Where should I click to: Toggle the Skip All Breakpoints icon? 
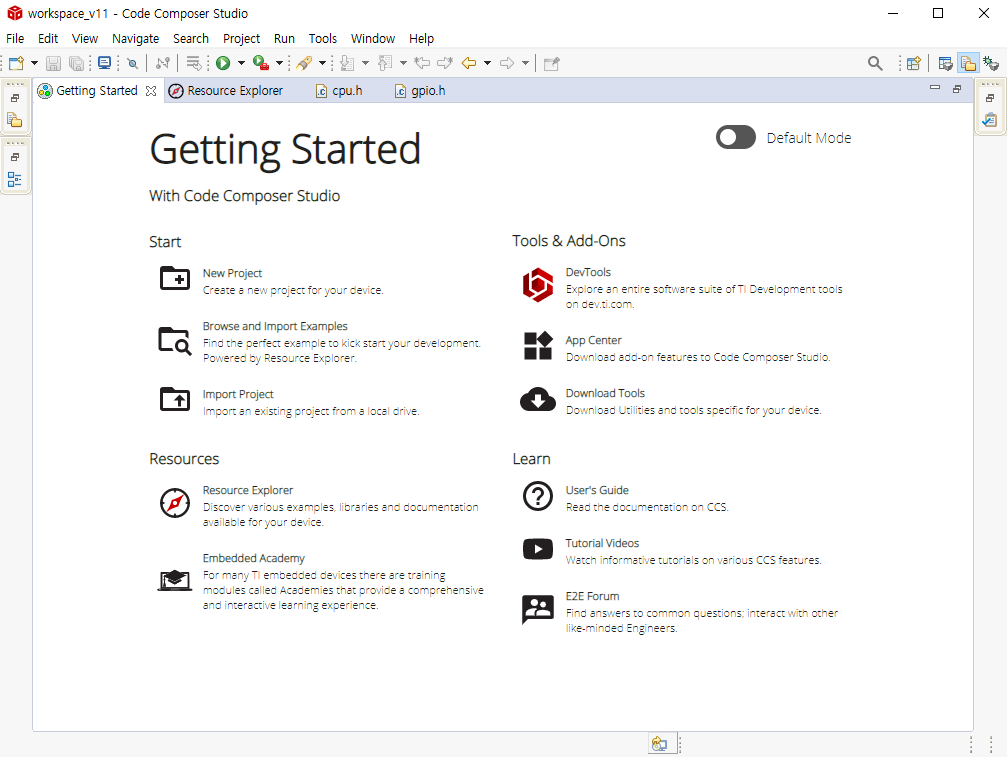tap(132, 63)
